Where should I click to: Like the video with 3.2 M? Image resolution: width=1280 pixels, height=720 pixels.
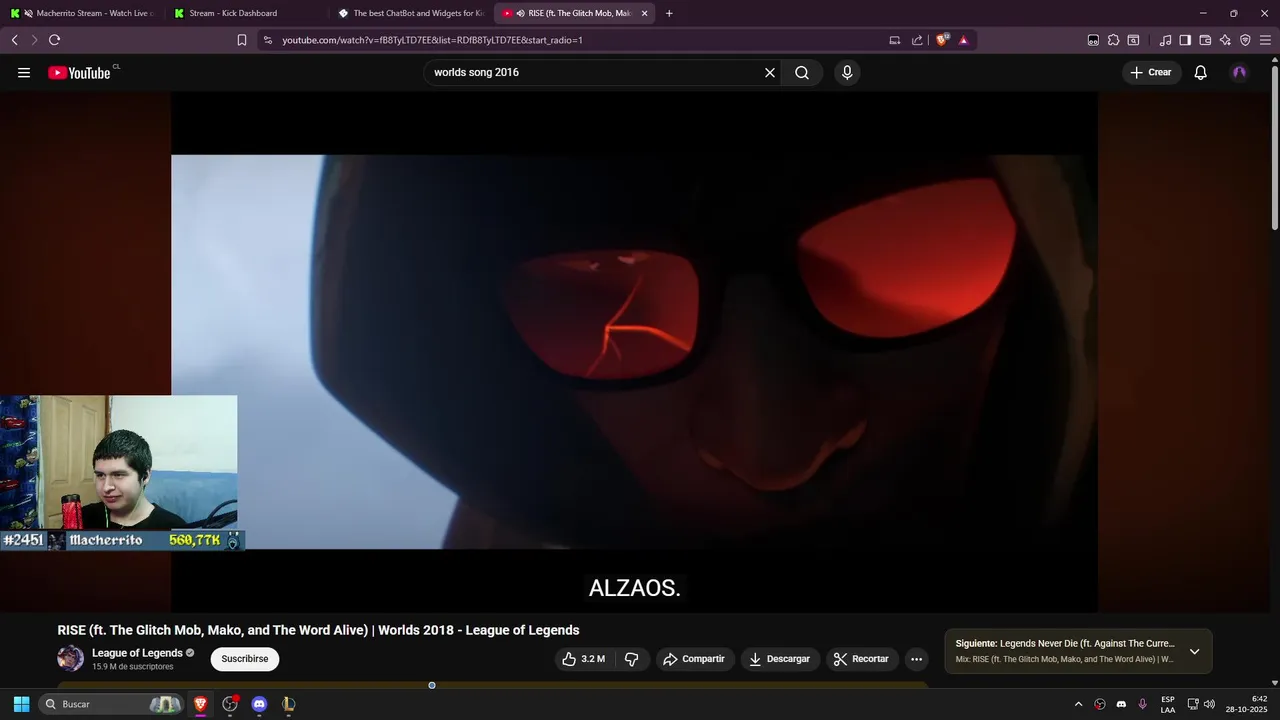coord(583,659)
